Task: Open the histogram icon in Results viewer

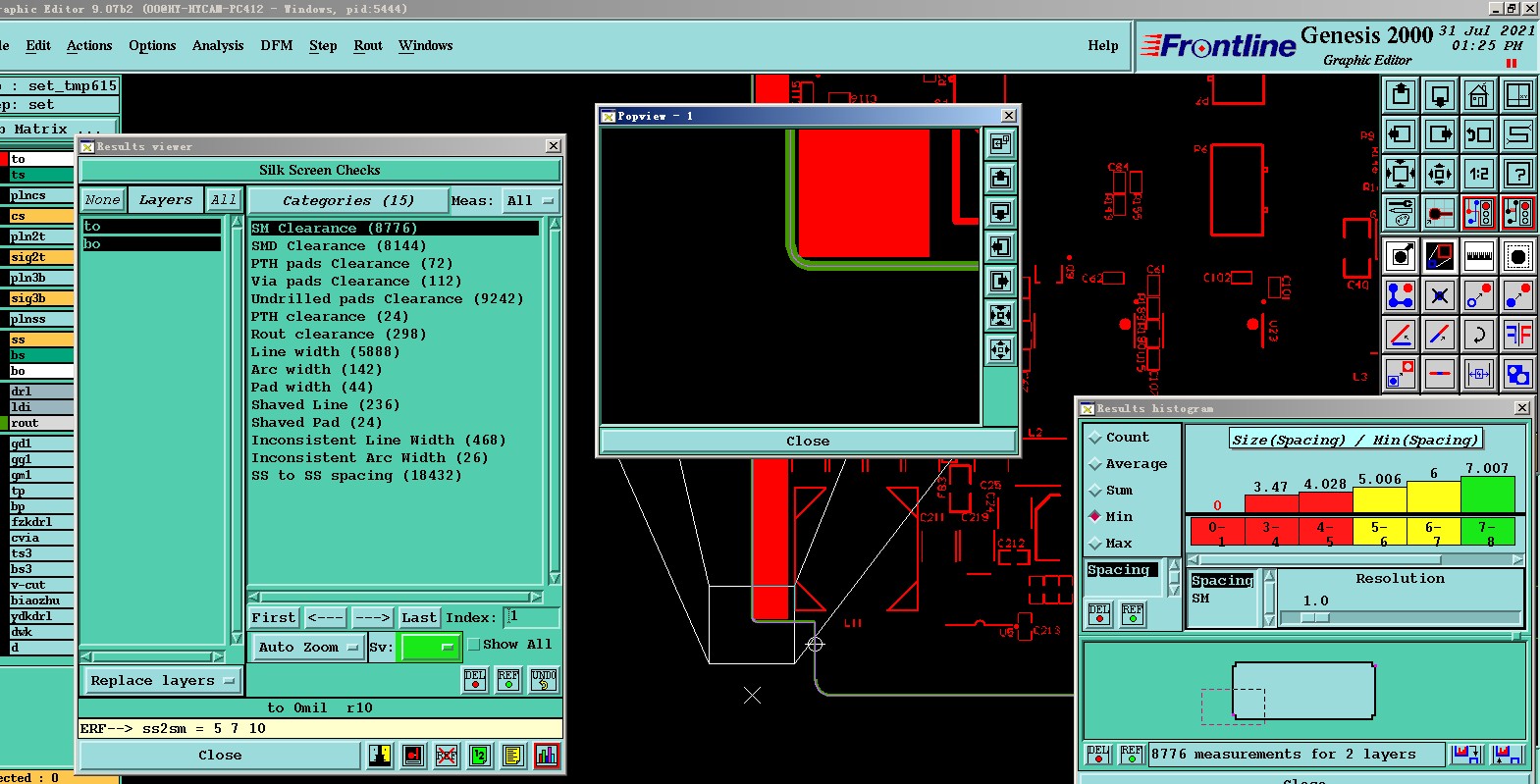Action: [x=547, y=756]
